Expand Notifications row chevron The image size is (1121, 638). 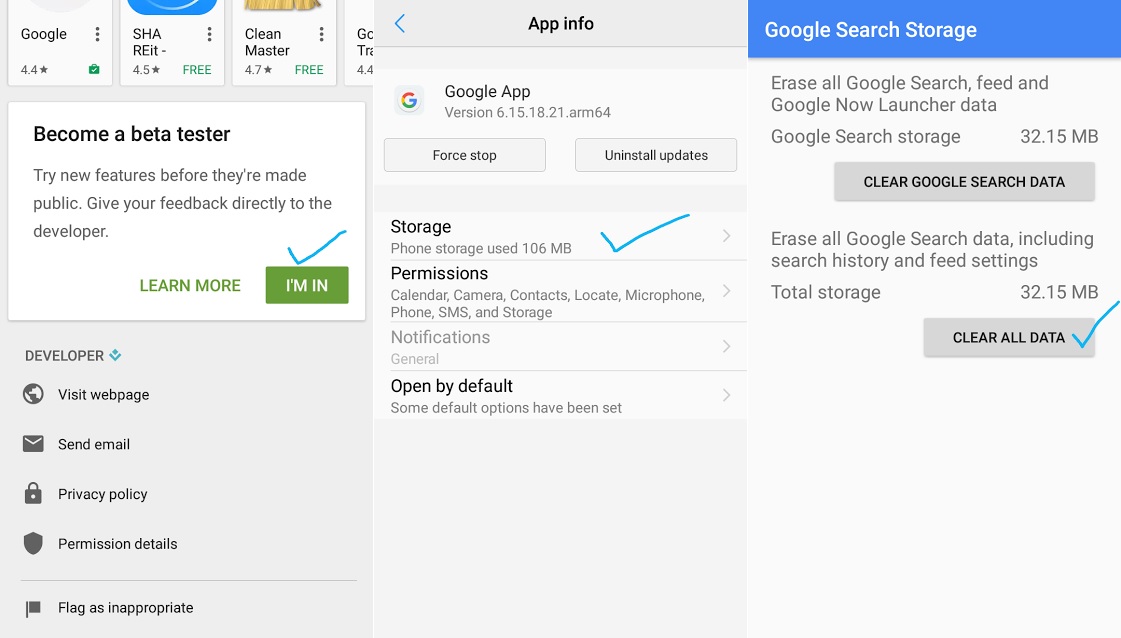[x=726, y=347]
